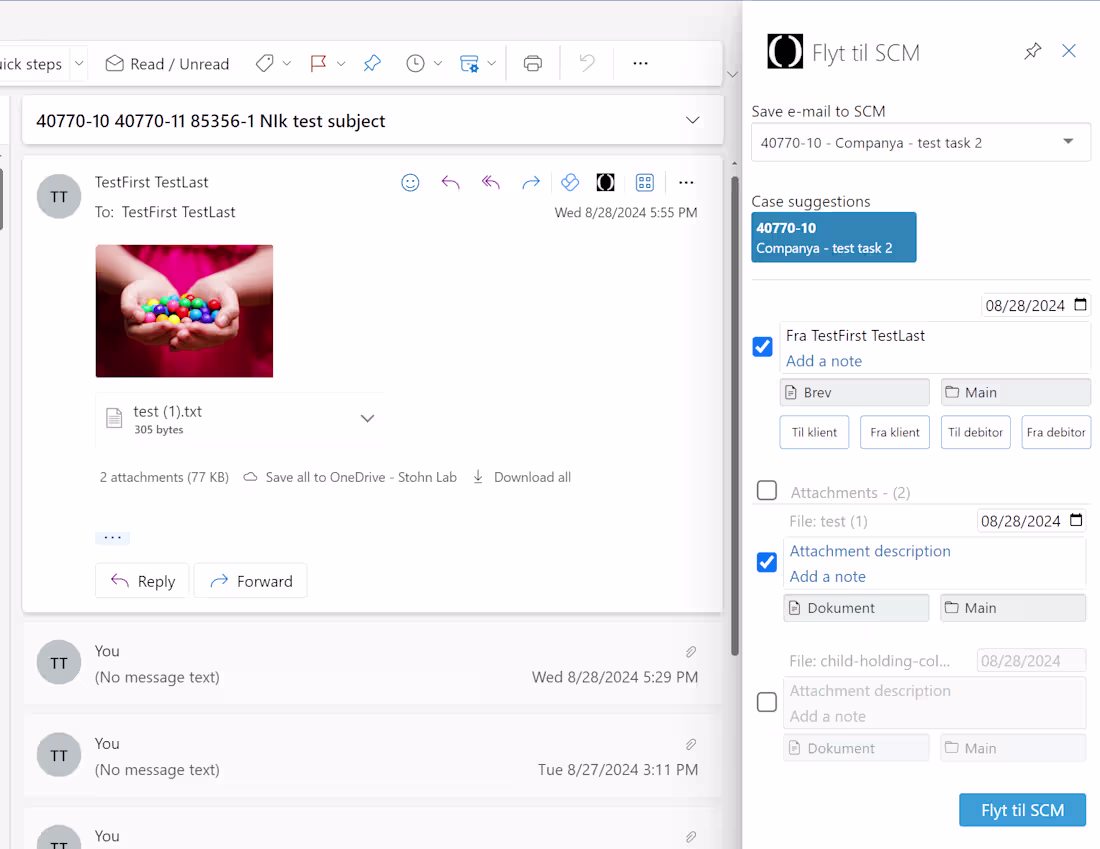Collapse the email subject header chevron
1100x849 pixels.
click(x=692, y=119)
